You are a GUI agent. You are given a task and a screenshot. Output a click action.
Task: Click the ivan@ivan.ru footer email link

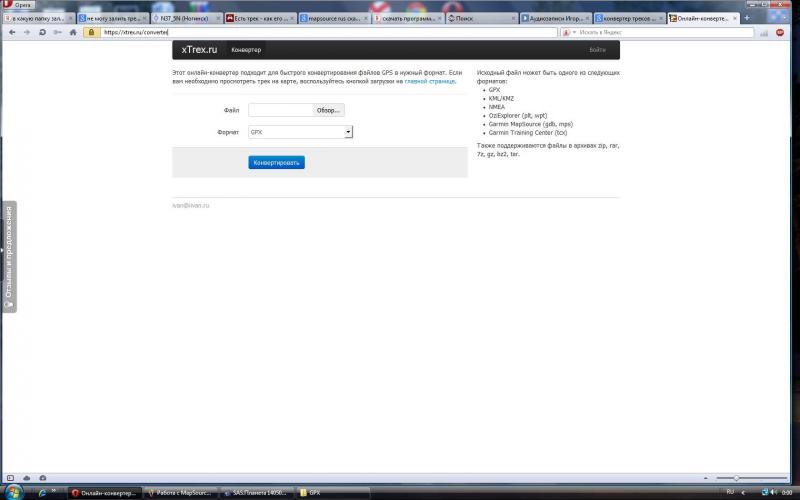click(191, 206)
